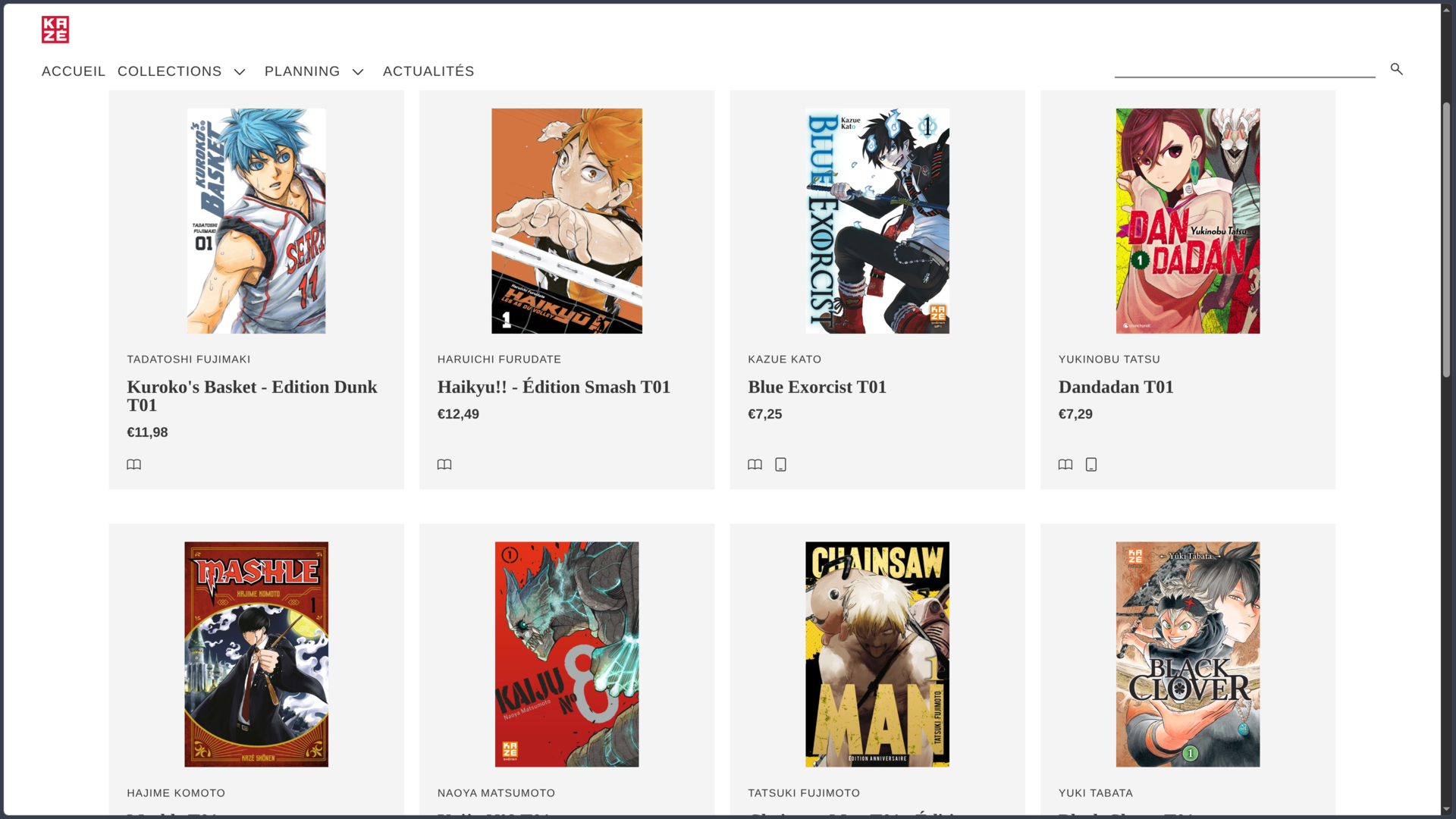Click the paper book icon under Haikyu!!
The image size is (1456, 819).
(x=444, y=465)
